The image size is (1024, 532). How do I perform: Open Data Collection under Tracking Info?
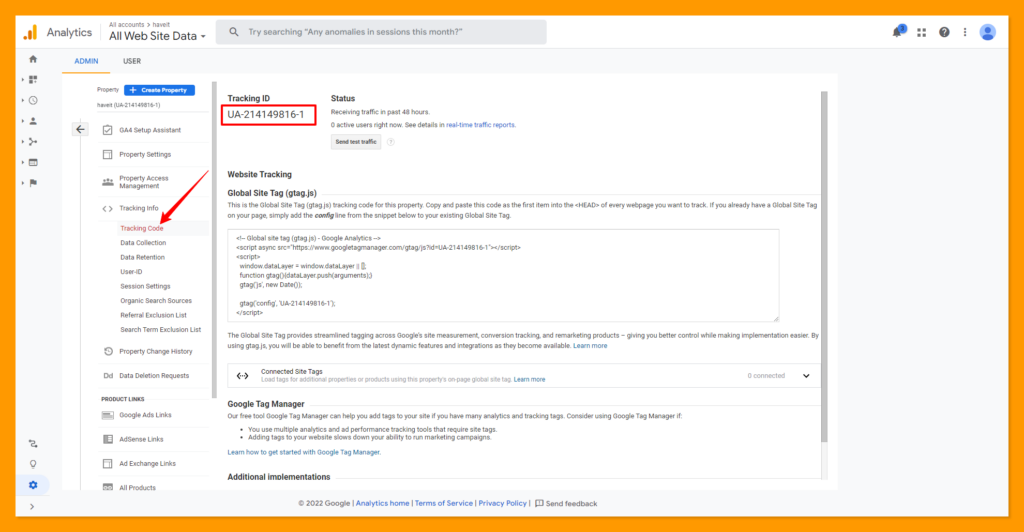(x=143, y=243)
